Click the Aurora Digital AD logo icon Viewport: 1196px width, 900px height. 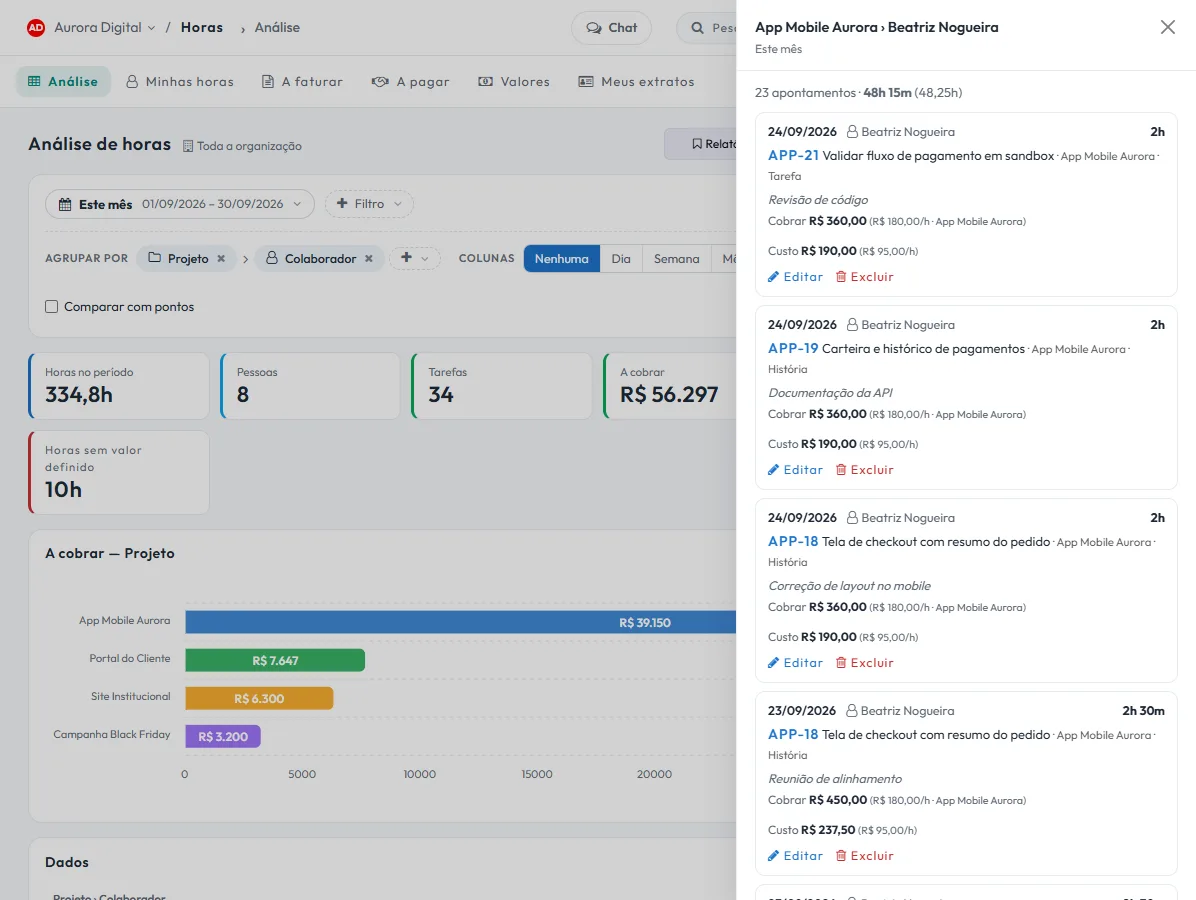click(x=35, y=27)
